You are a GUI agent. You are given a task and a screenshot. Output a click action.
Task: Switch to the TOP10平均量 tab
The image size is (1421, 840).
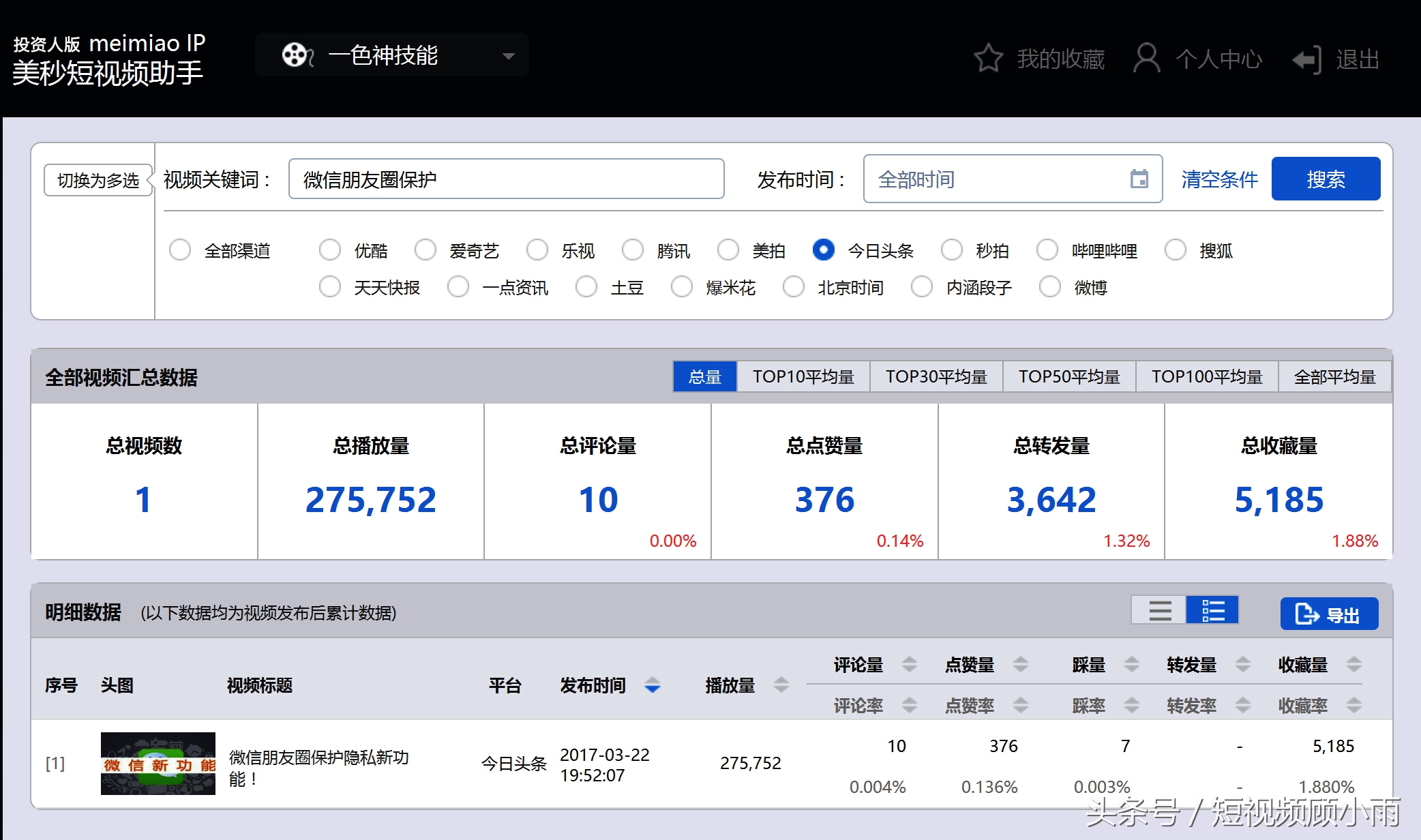[803, 376]
